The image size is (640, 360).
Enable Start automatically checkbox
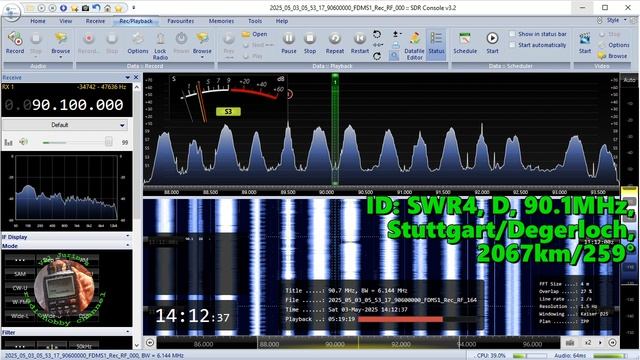(512, 45)
